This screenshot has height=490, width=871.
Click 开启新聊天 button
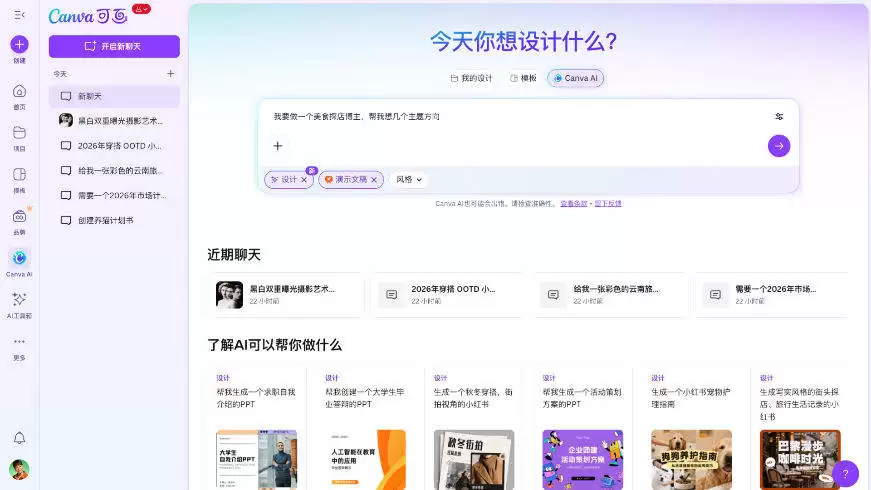tap(114, 46)
